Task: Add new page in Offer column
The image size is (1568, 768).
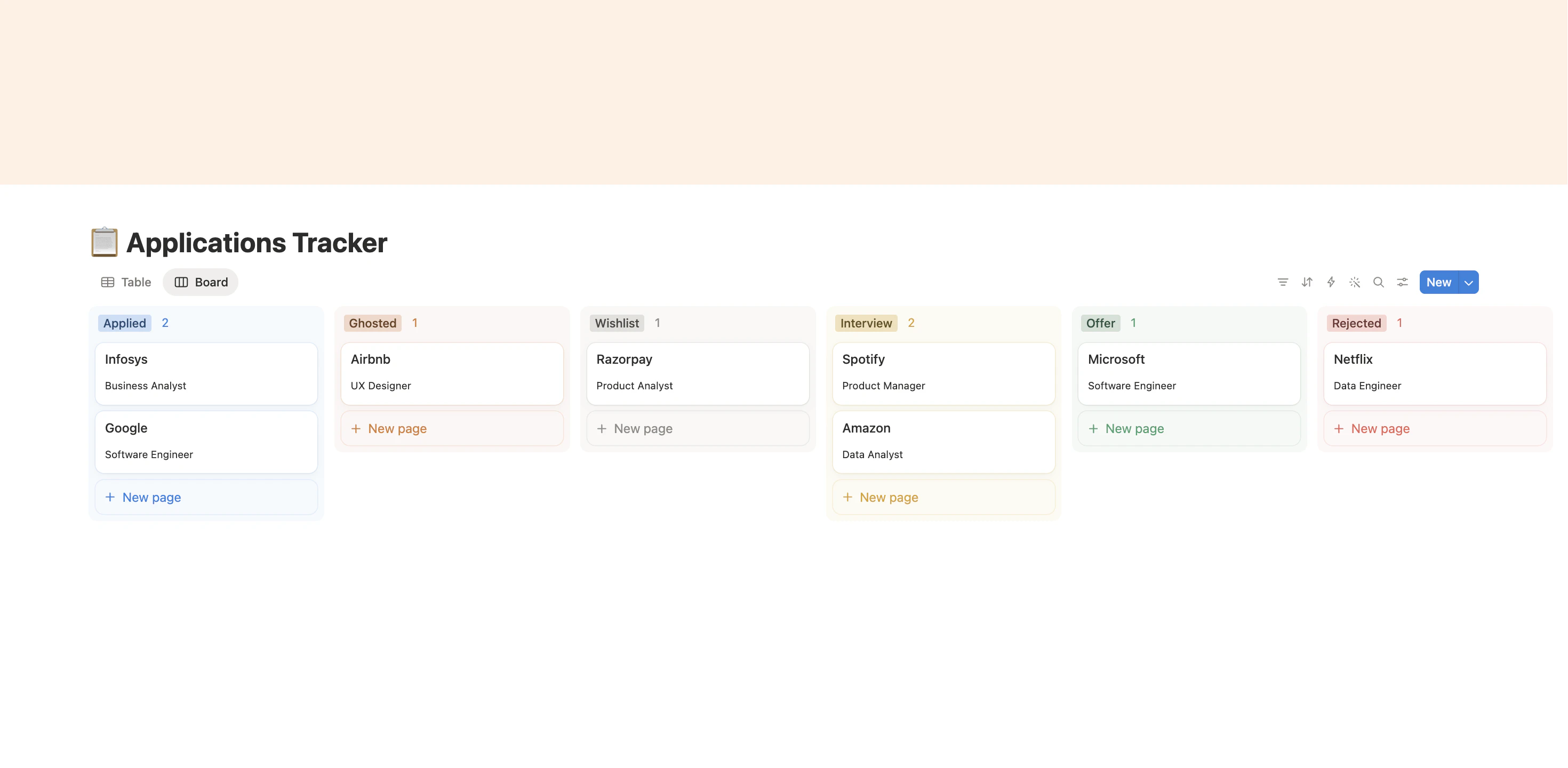Action: point(1189,428)
